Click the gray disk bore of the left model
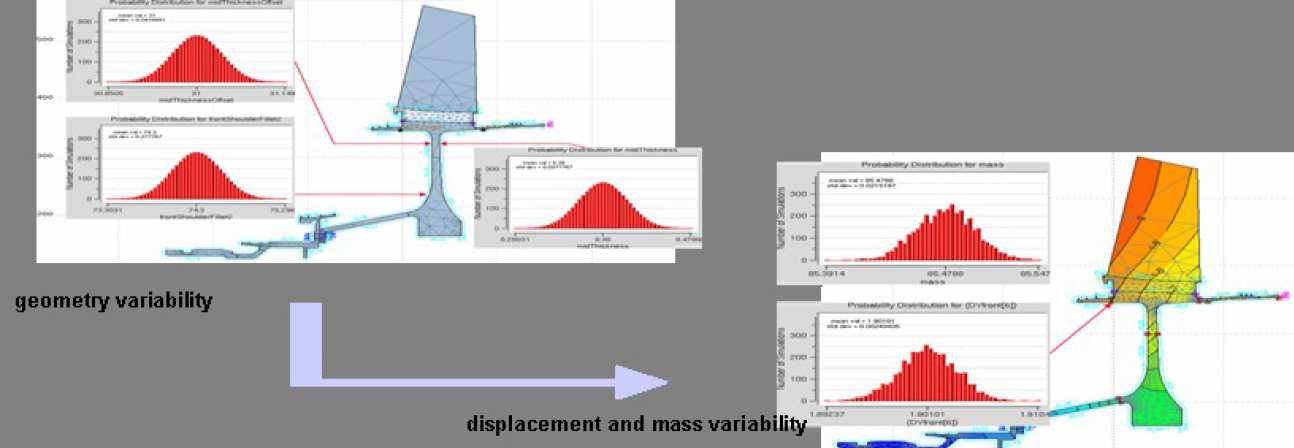This screenshot has height=448, width=1294. [x=438, y=218]
